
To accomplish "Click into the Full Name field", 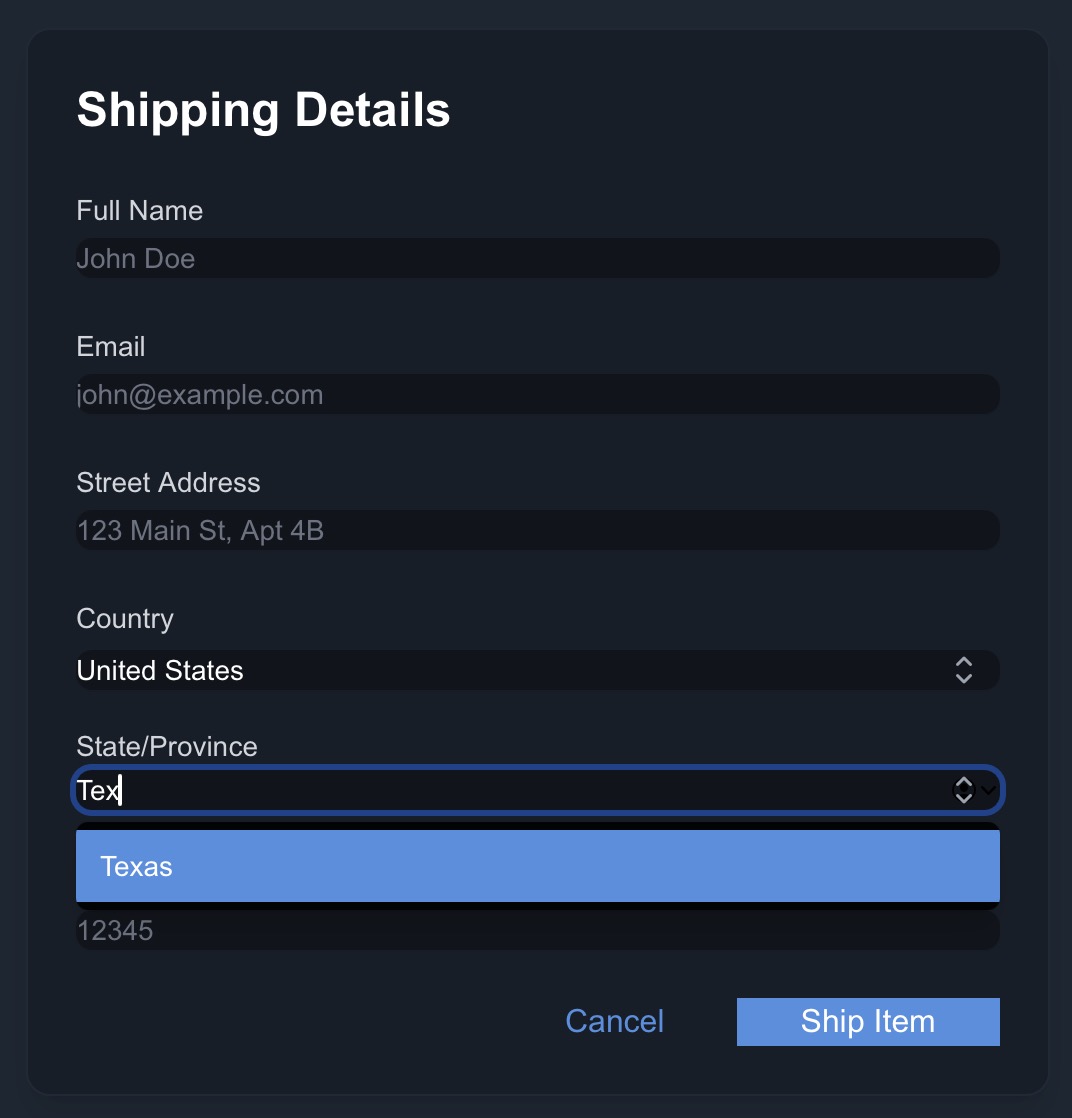I will (538, 258).
